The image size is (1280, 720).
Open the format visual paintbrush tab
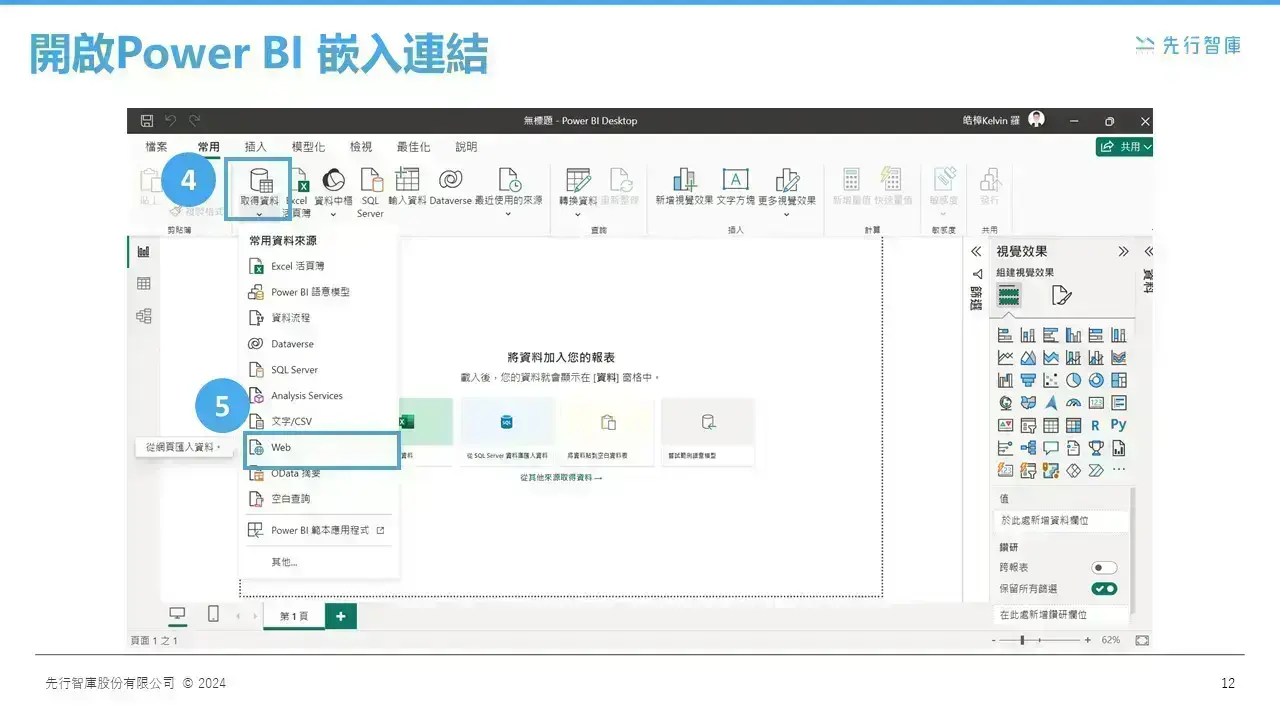pos(1061,295)
